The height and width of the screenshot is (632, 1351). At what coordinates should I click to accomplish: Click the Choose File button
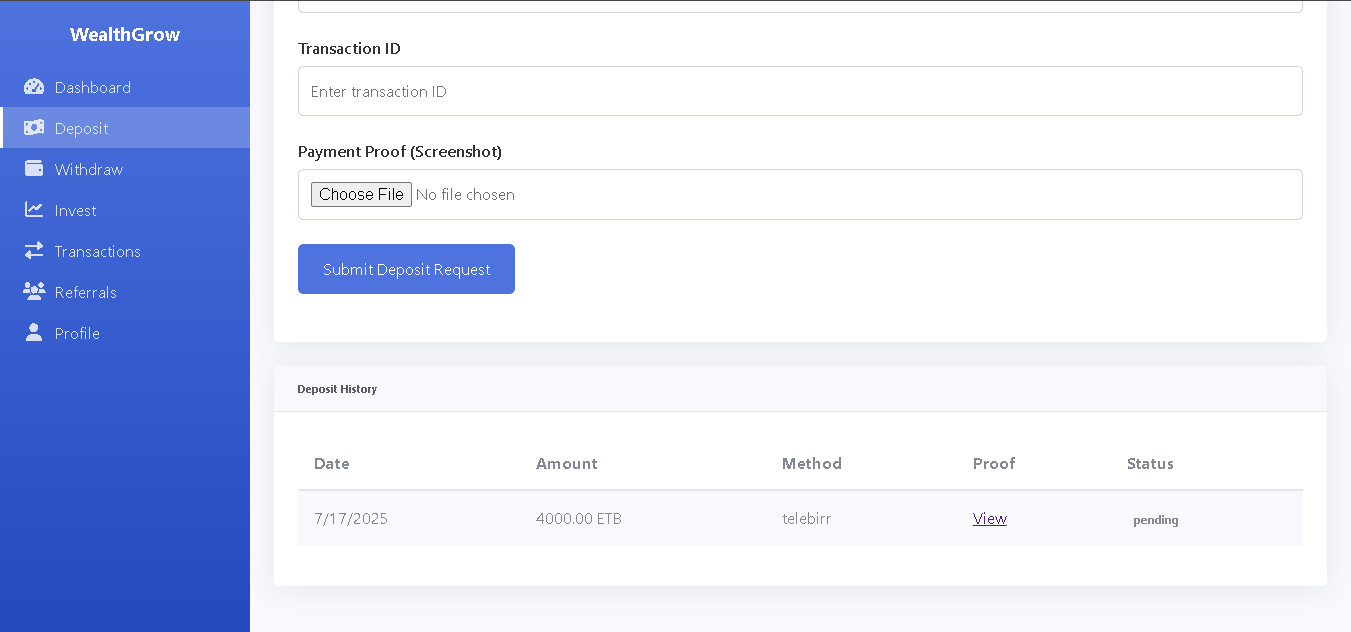pyautogui.click(x=361, y=194)
